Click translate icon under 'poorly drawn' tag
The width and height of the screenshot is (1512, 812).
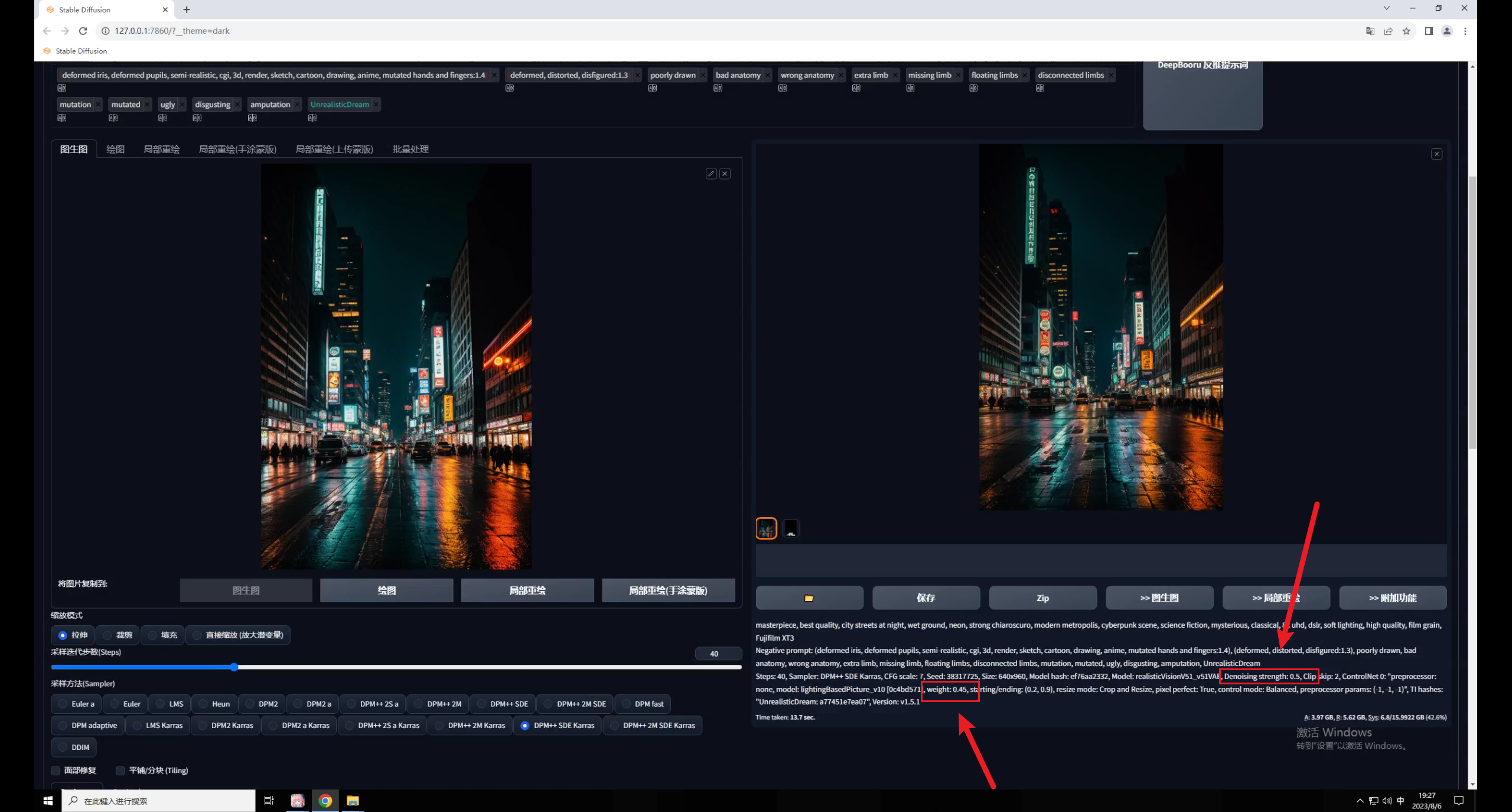coord(652,88)
